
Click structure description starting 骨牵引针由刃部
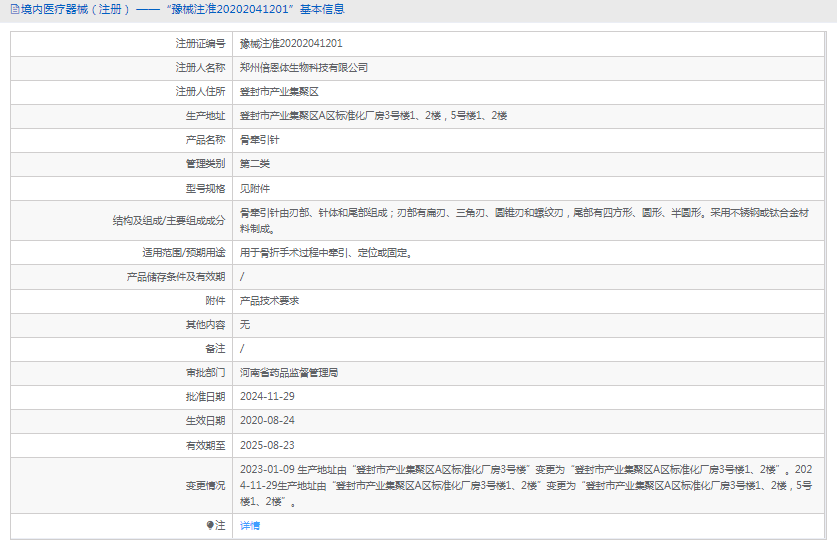click(524, 220)
